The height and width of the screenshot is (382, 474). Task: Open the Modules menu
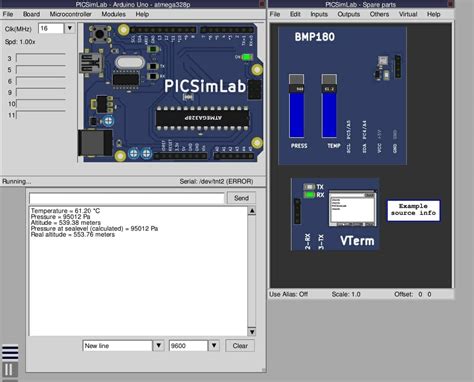click(113, 14)
